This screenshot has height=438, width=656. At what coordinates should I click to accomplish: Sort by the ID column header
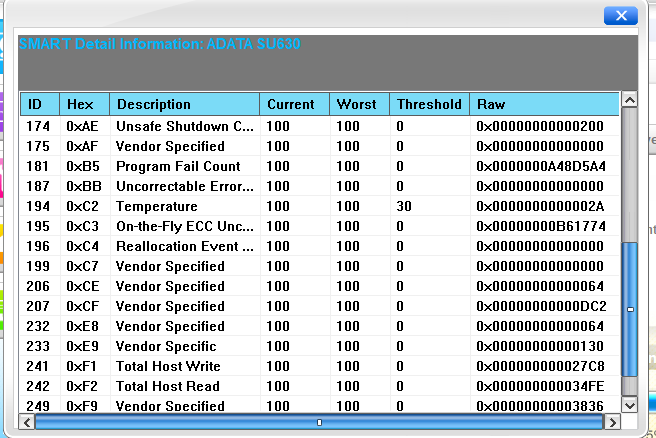click(40, 104)
